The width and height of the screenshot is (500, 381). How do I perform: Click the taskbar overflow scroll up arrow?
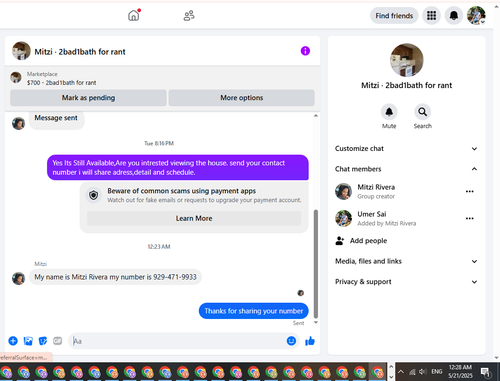(x=391, y=366)
